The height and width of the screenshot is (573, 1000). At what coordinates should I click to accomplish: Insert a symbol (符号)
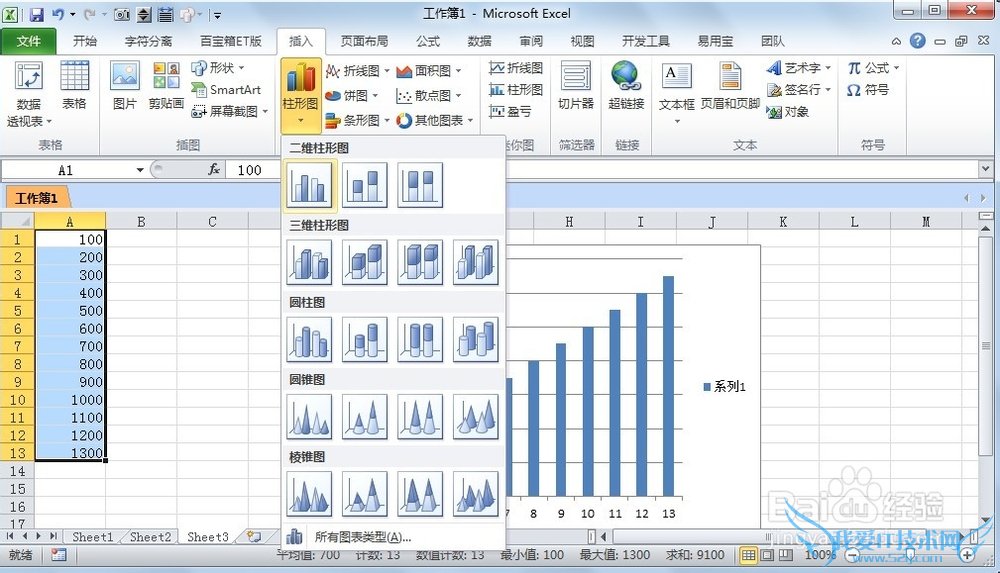(869, 90)
